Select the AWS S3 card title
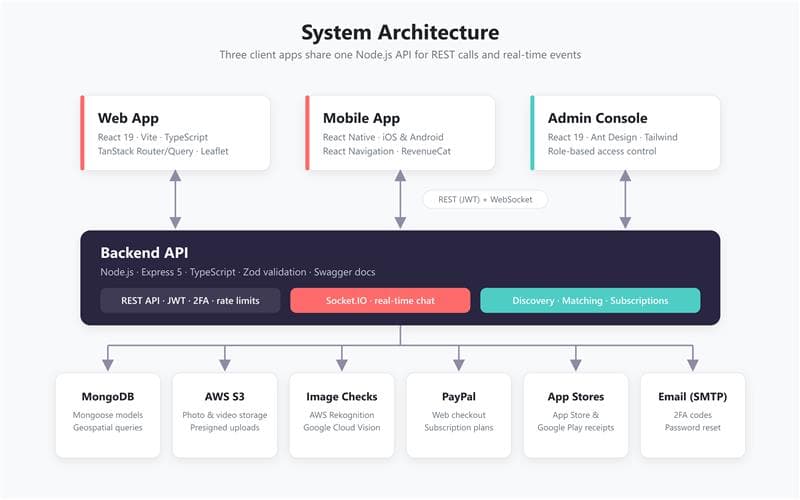Viewport: 800px width, 500px height. [x=224, y=396]
